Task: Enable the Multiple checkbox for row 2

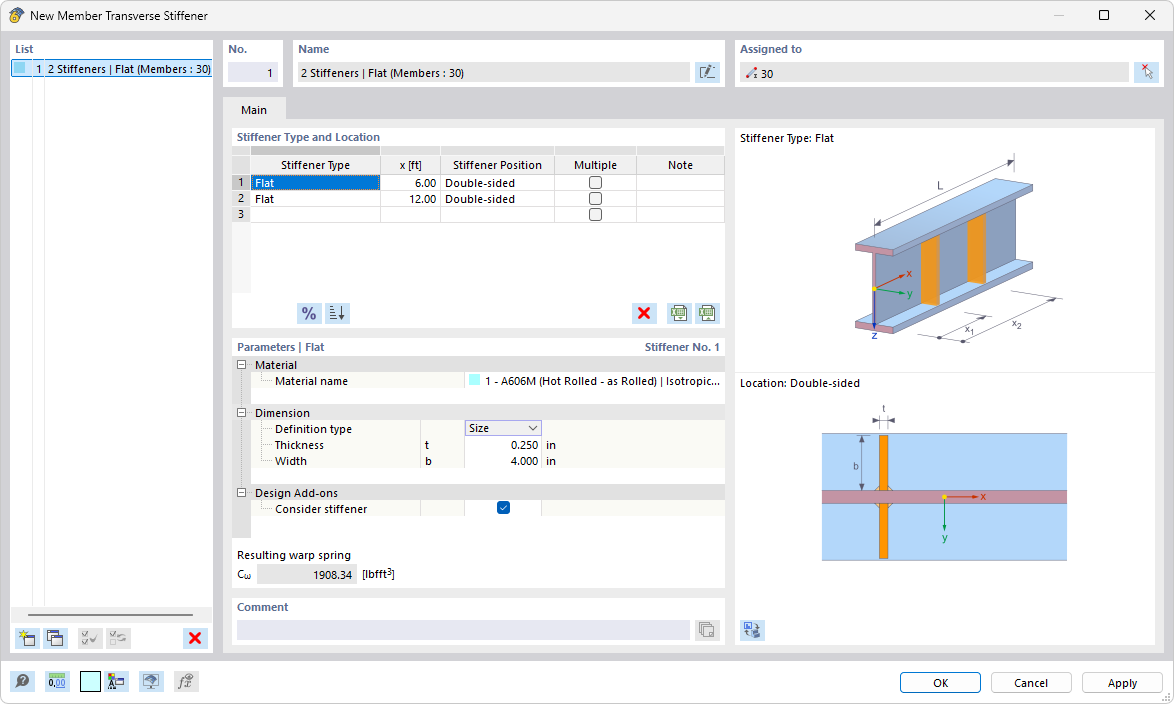Action: coord(595,198)
